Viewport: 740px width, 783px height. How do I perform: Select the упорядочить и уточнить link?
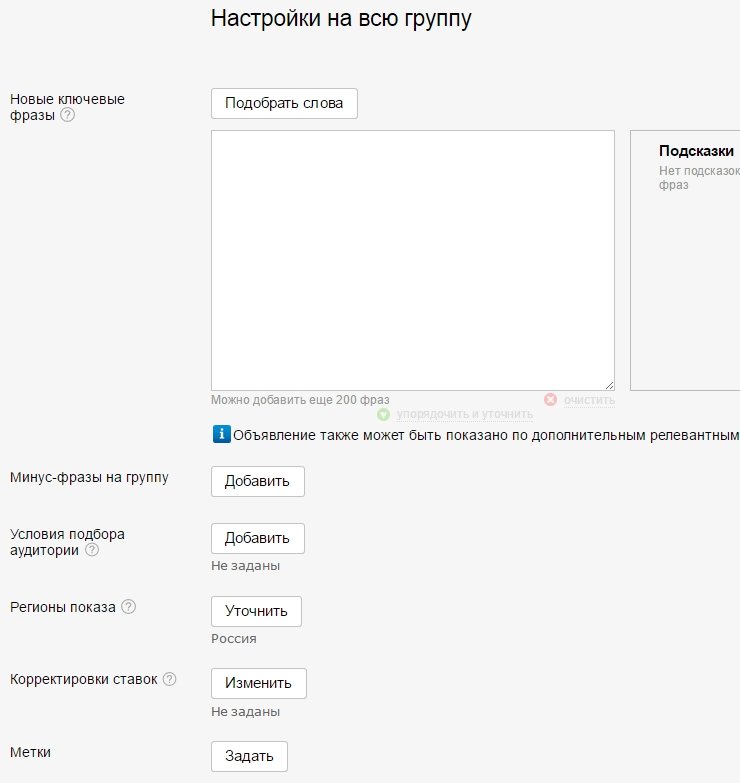[464, 414]
